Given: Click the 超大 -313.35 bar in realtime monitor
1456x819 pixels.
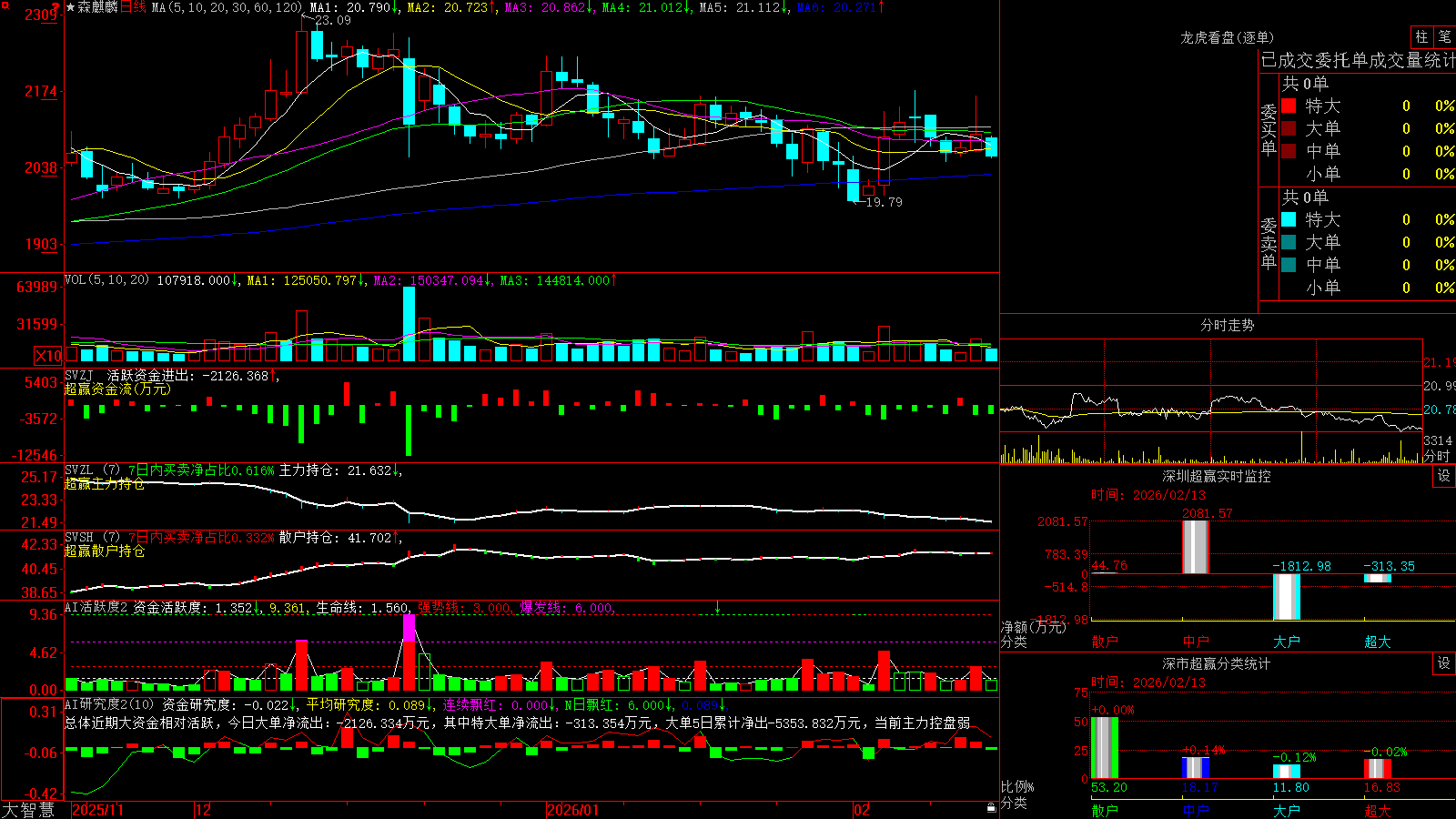Looking at the screenshot, I should (1378, 579).
